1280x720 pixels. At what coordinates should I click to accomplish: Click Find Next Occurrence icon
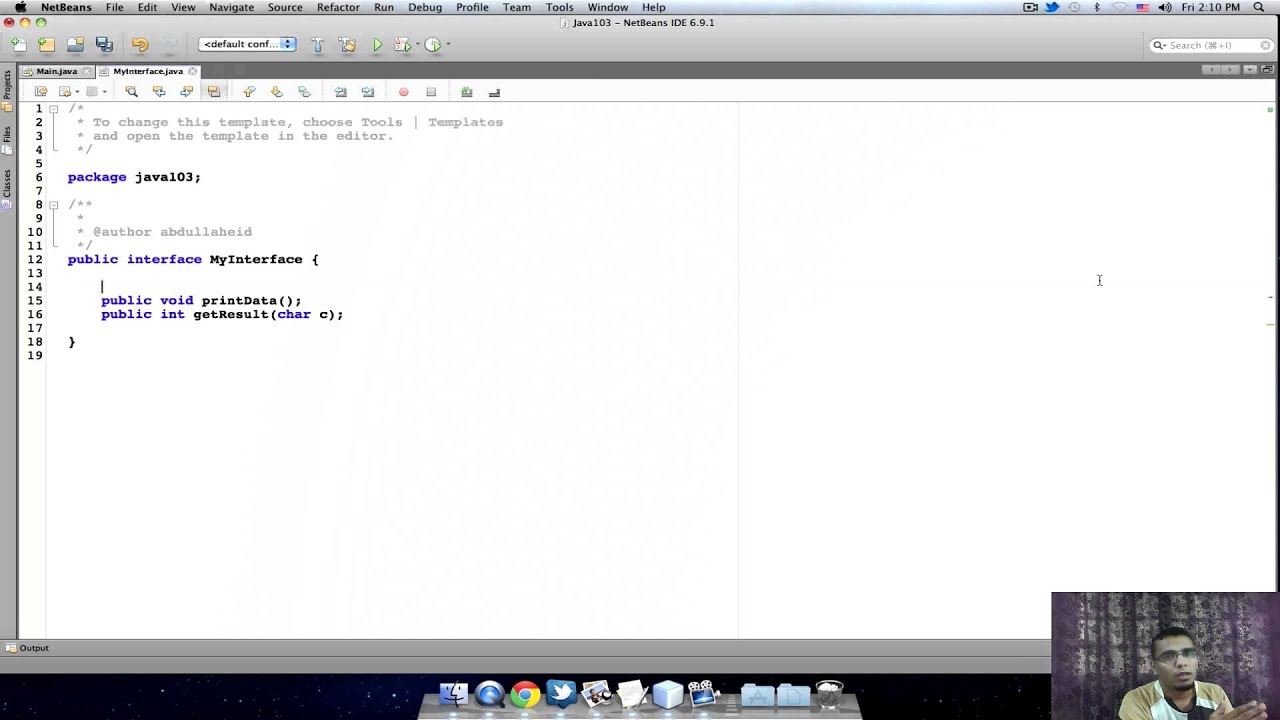click(186, 91)
